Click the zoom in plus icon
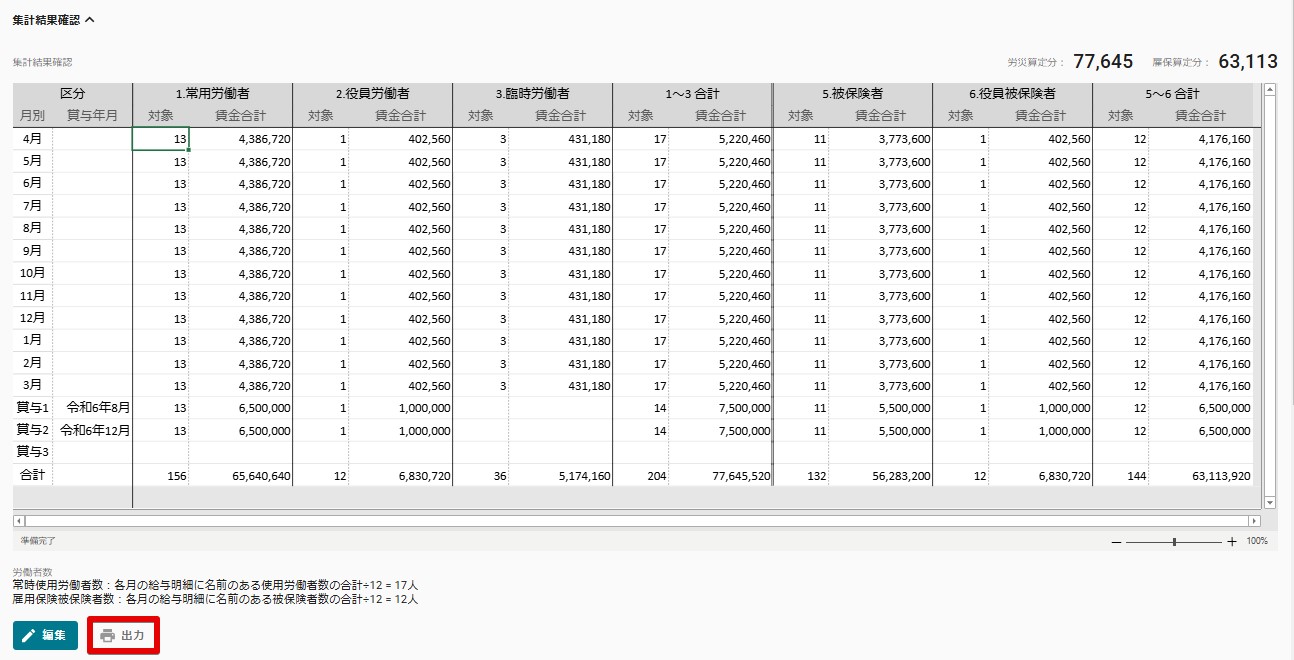The width and height of the screenshot is (1294, 660). pos(1232,541)
